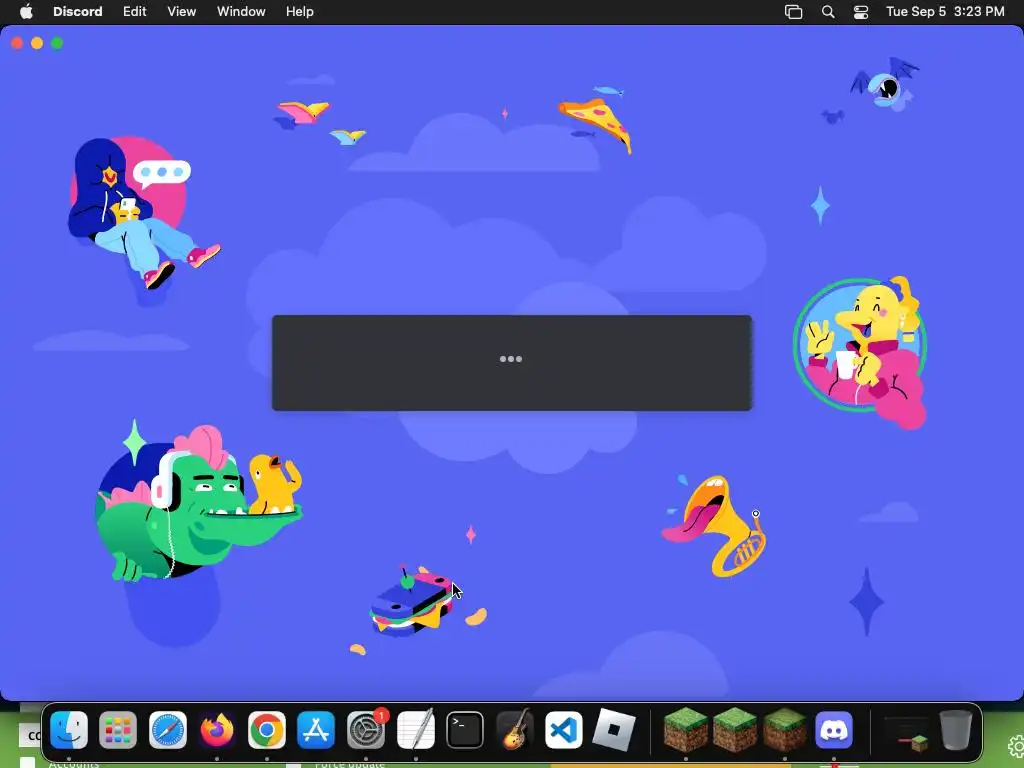
Task: Launch Roblox from the dock
Action: (x=613, y=729)
